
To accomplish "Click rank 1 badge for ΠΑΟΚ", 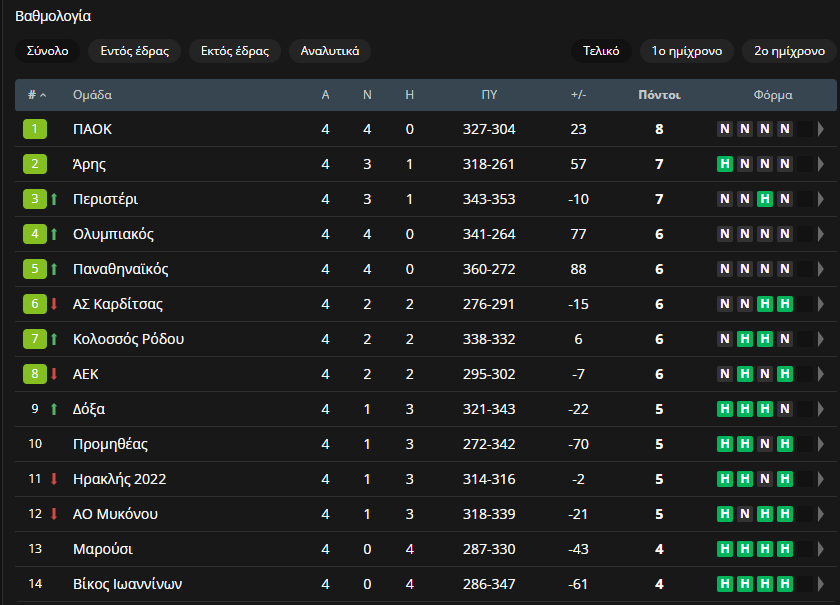I will point(35,129).
